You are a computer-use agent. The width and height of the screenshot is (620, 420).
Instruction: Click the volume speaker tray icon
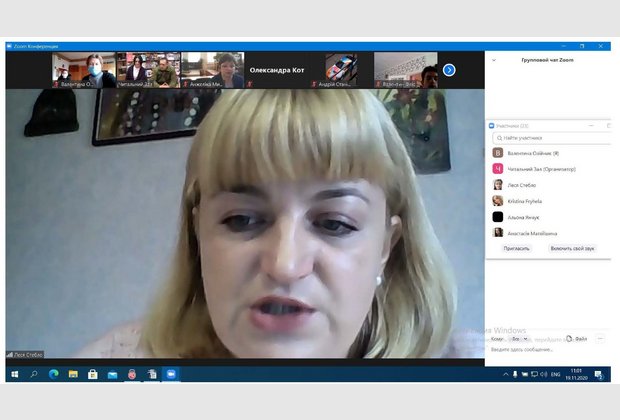point(544,374)
